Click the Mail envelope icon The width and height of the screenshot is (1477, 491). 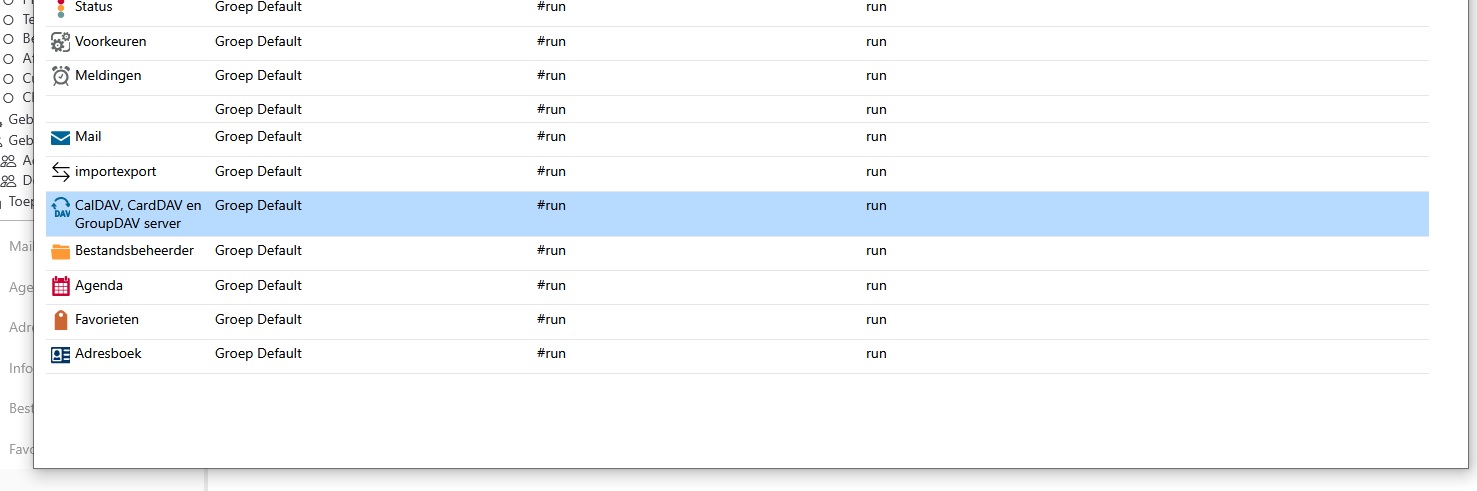pos(60,138)
